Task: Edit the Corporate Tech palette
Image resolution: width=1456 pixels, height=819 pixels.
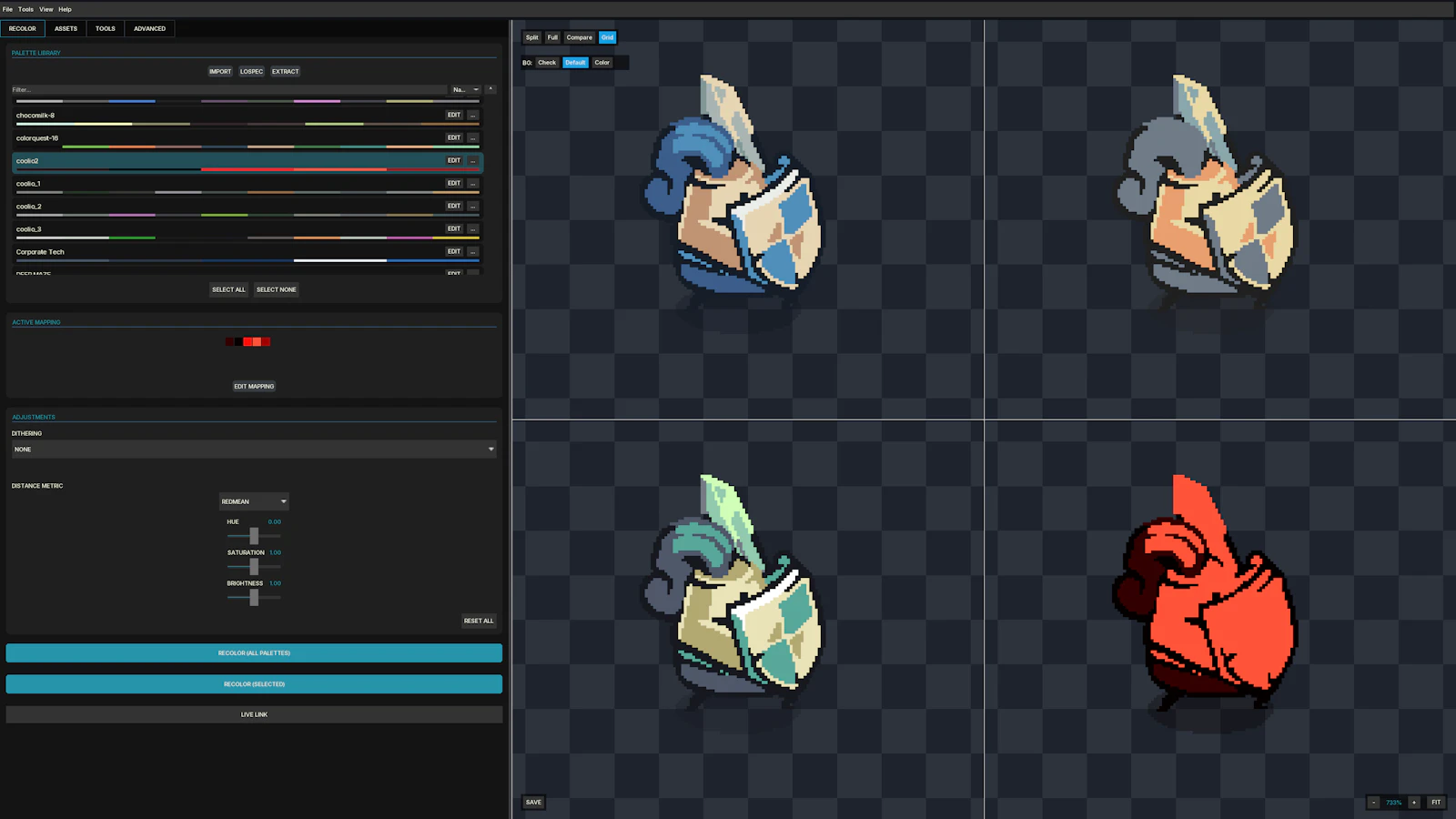Action: (x=454, y=252)
